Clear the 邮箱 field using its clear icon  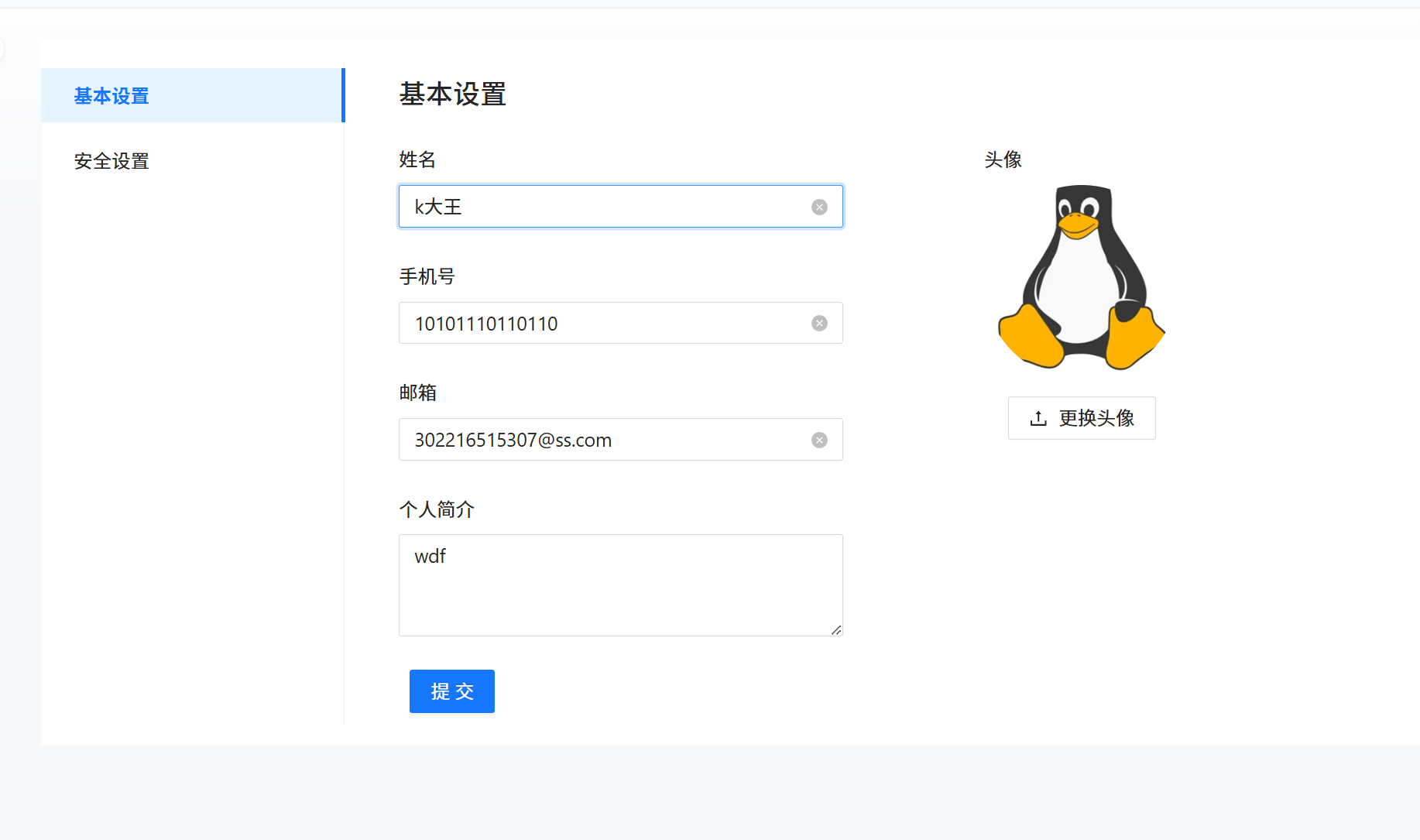(x=819, y=440)
